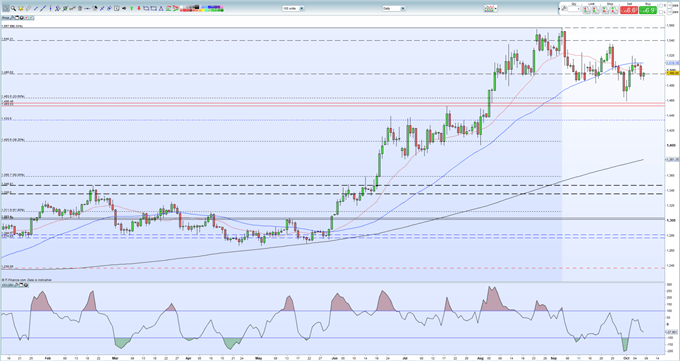Image resolution: width=680 pixels, height=361 pixels.
Task: Select the green up arrow marker
Action: (131, 8)
